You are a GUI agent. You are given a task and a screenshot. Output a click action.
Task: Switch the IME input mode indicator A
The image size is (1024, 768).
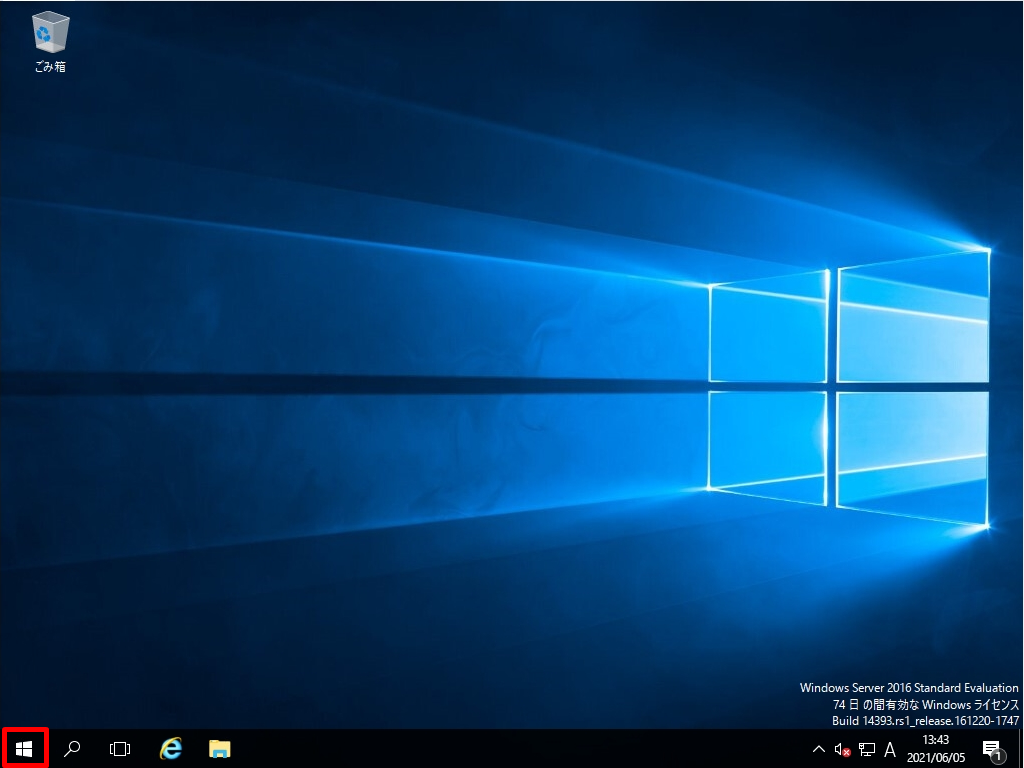pyautogui.click(x=889, y=749)
